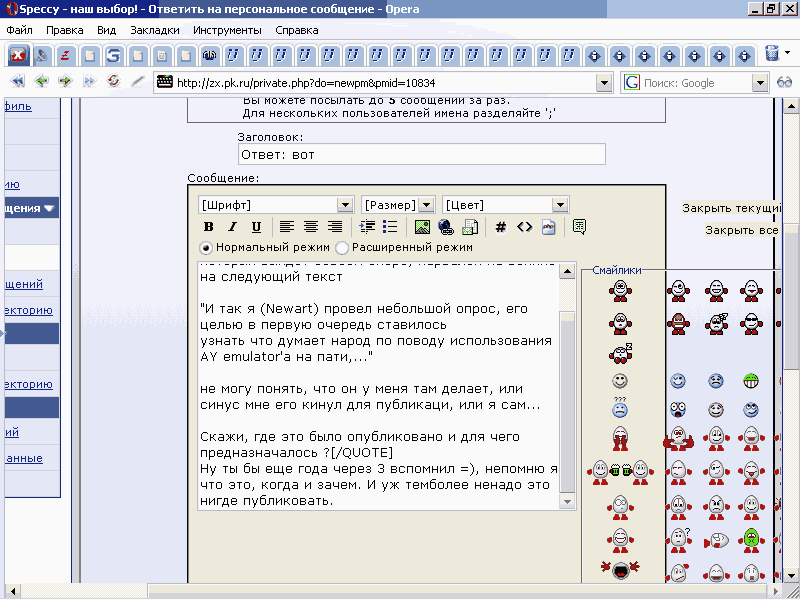Select Нормальный режим editing mode

(206, 247)
